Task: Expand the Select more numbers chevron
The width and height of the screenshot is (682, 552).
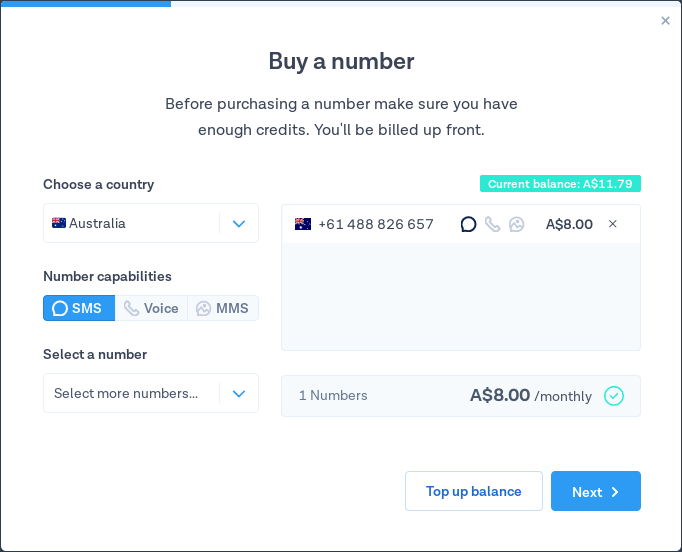Action: (239, 394)
